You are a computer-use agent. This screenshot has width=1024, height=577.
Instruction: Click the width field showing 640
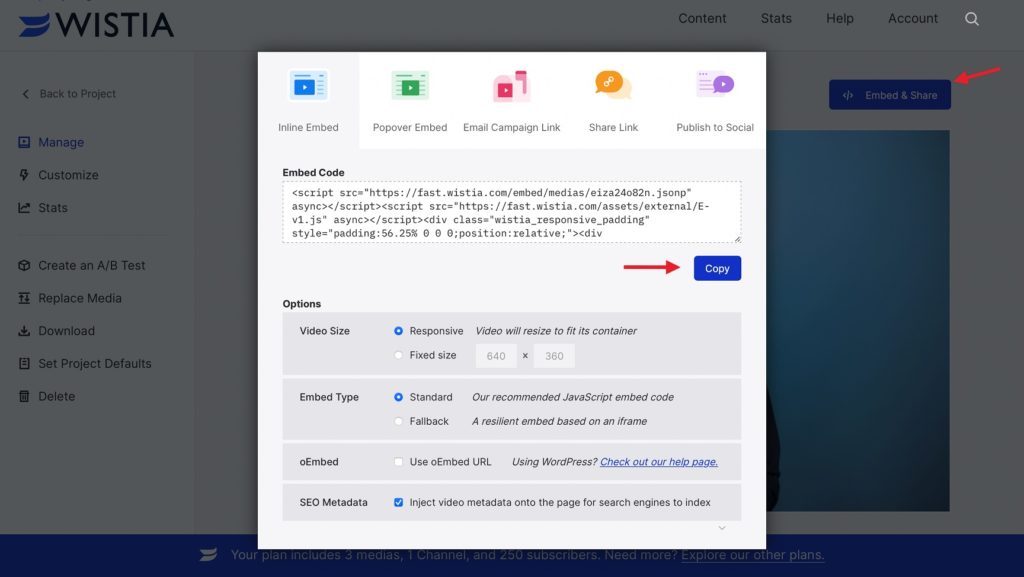pyautogui.click(x=496, y=356)
